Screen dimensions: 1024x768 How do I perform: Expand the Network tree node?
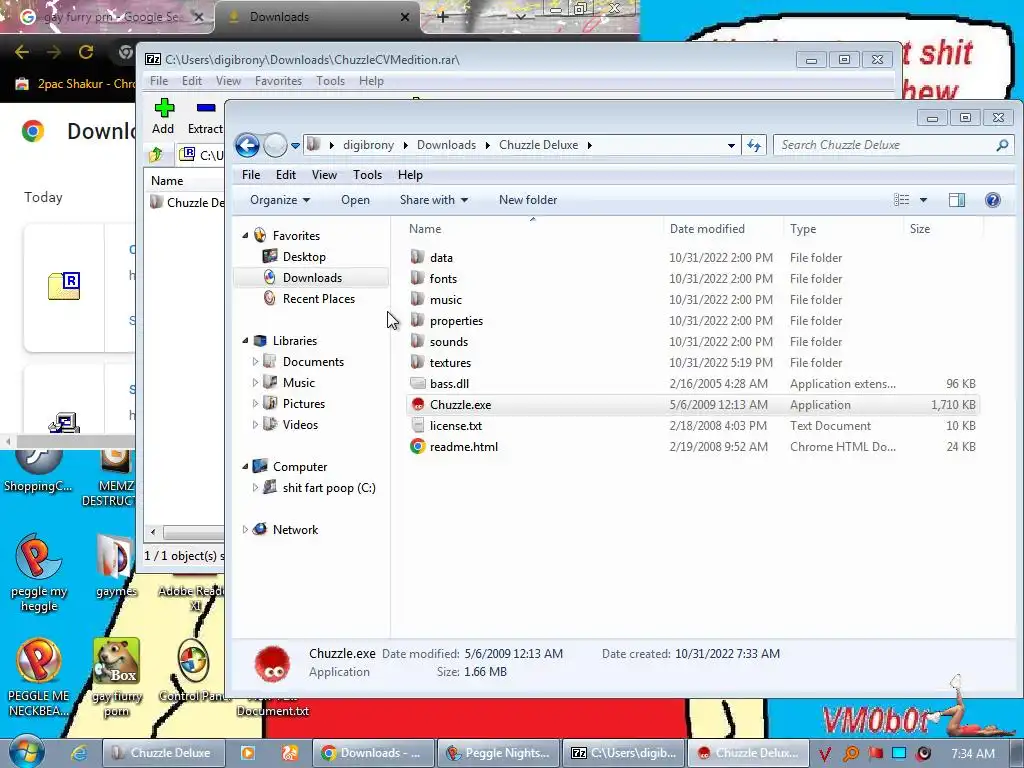[246, 530]
